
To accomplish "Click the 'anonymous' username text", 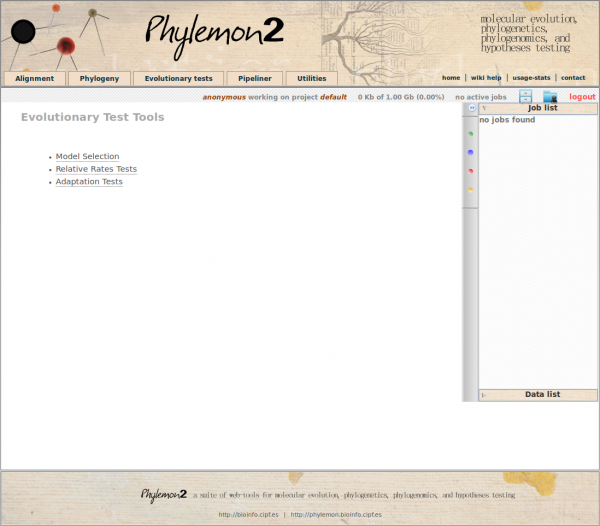I will tap(224, 97).
